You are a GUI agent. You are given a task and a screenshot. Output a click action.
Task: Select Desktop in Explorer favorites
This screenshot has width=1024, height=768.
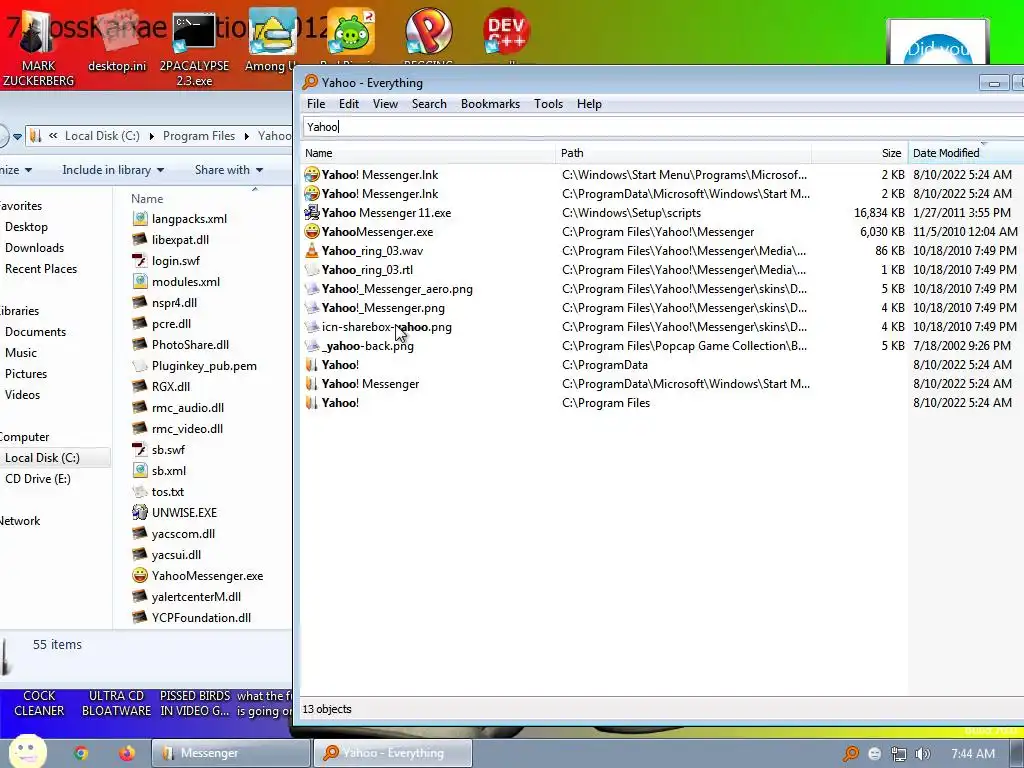[26, 227]
